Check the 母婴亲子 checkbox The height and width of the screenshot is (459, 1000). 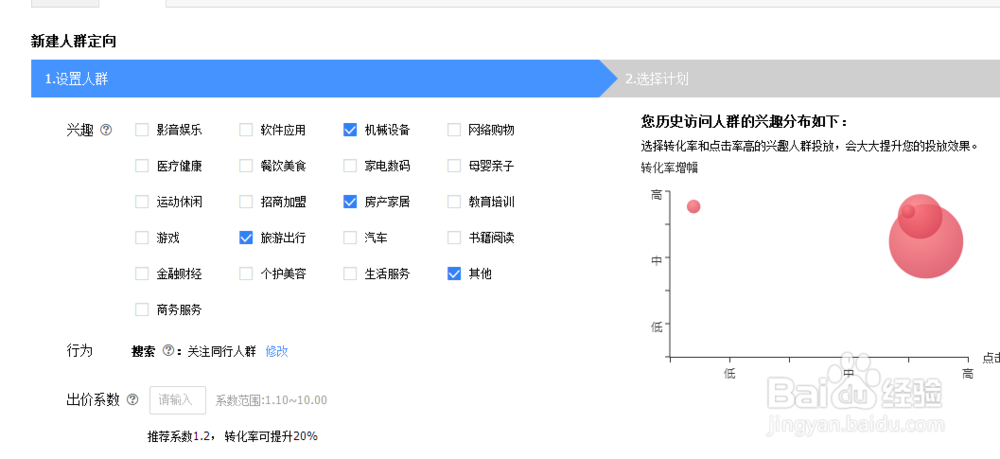tap(453, 166)
